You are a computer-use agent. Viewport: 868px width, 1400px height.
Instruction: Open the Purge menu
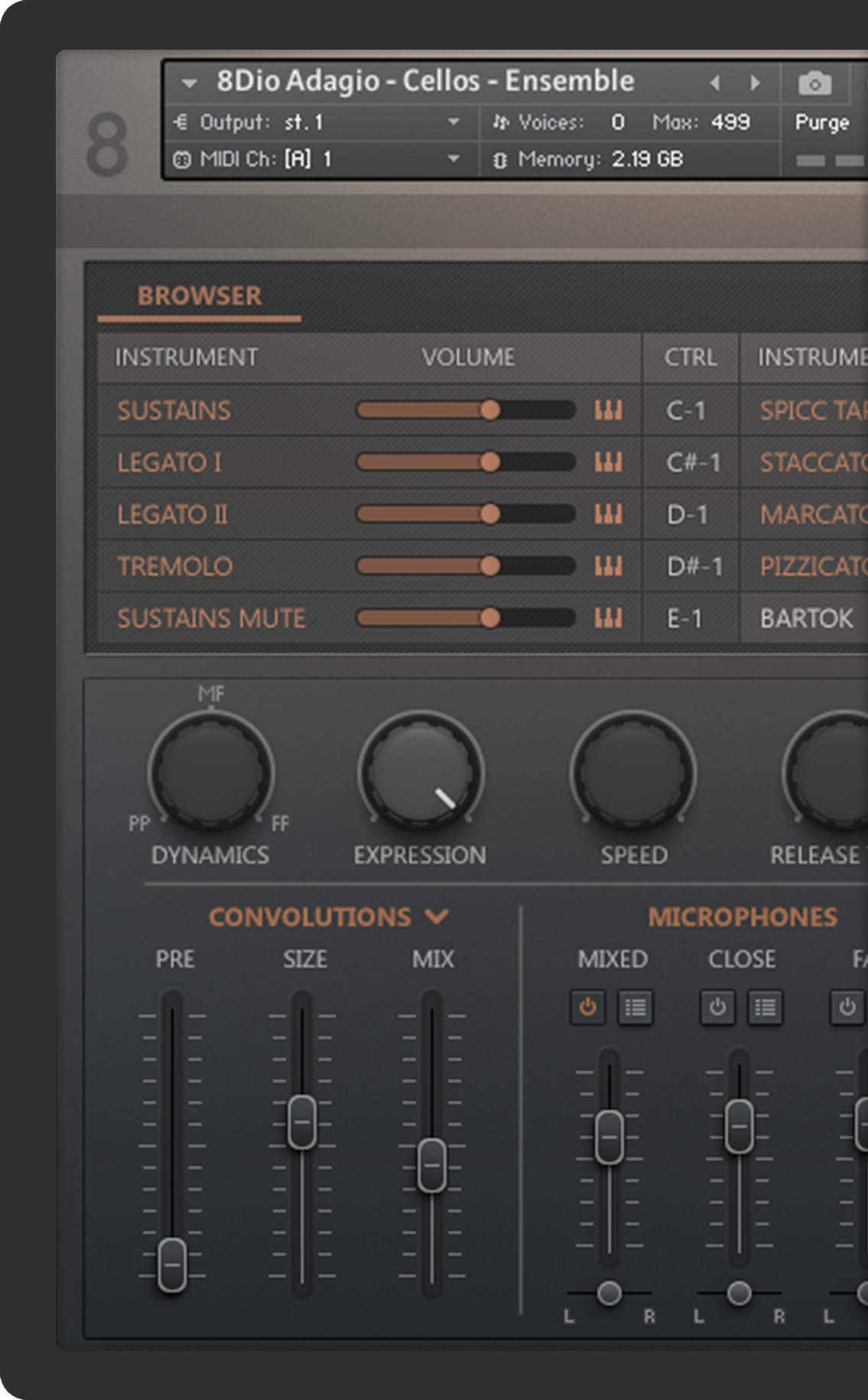822,122
